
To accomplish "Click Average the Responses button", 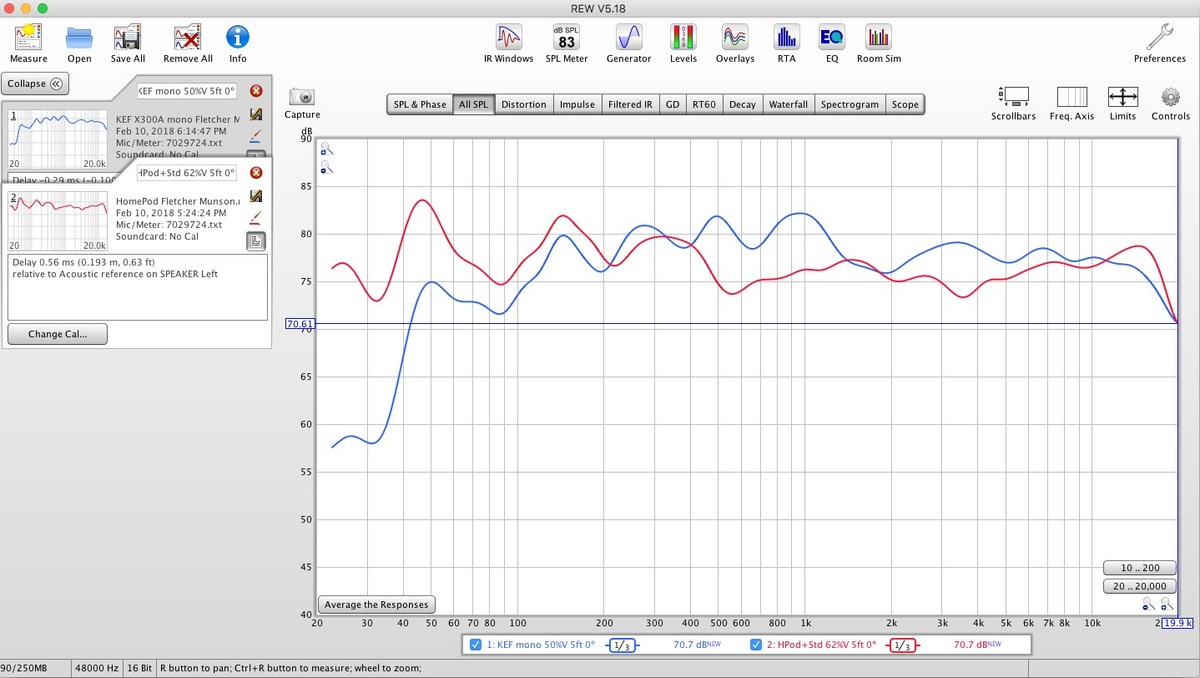I will [x=377, y=604].
